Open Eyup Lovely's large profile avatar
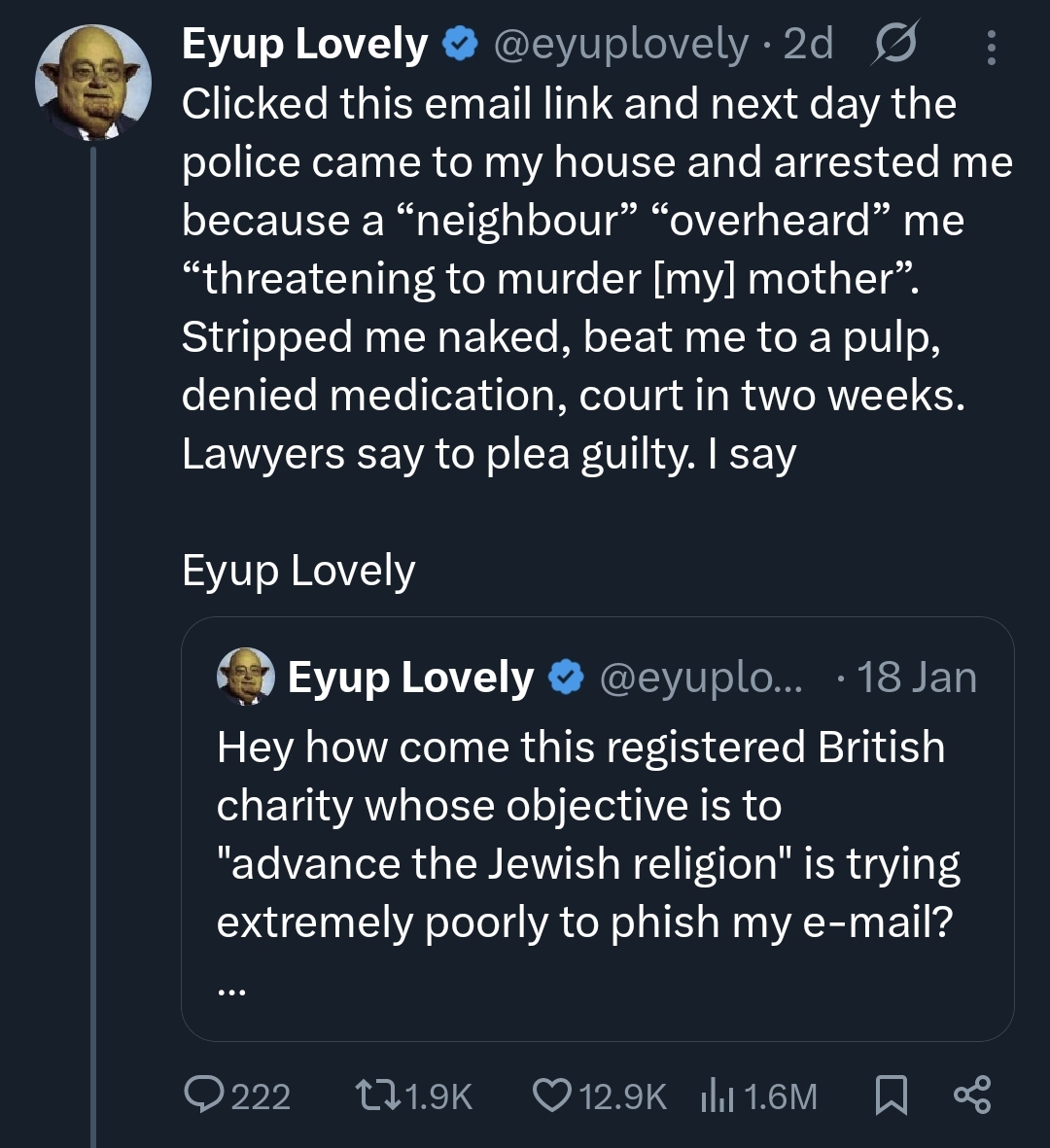The image size is (1050, 1148). coord(93,82)
